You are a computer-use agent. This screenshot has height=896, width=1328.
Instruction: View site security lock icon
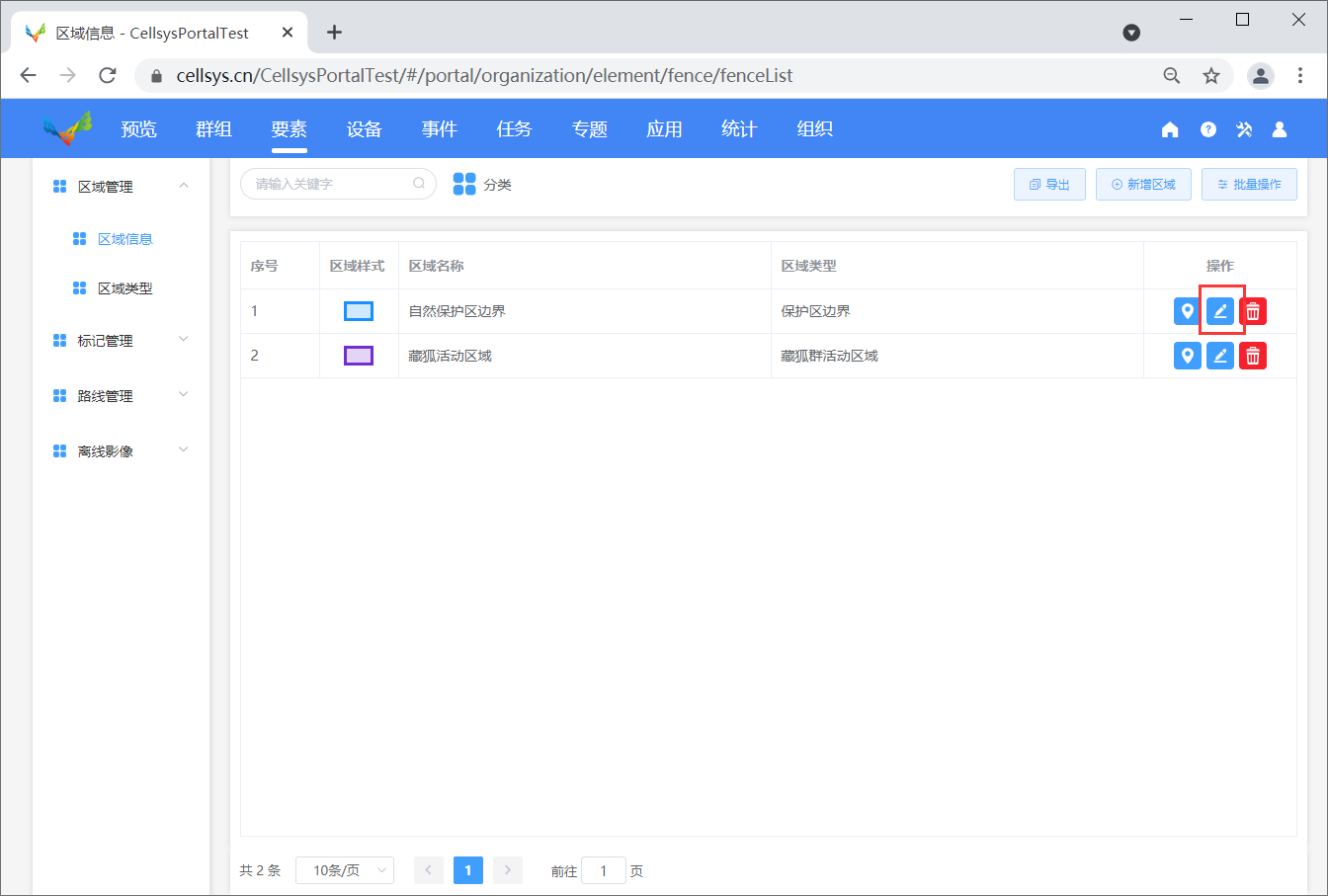(x=155, y=75)
